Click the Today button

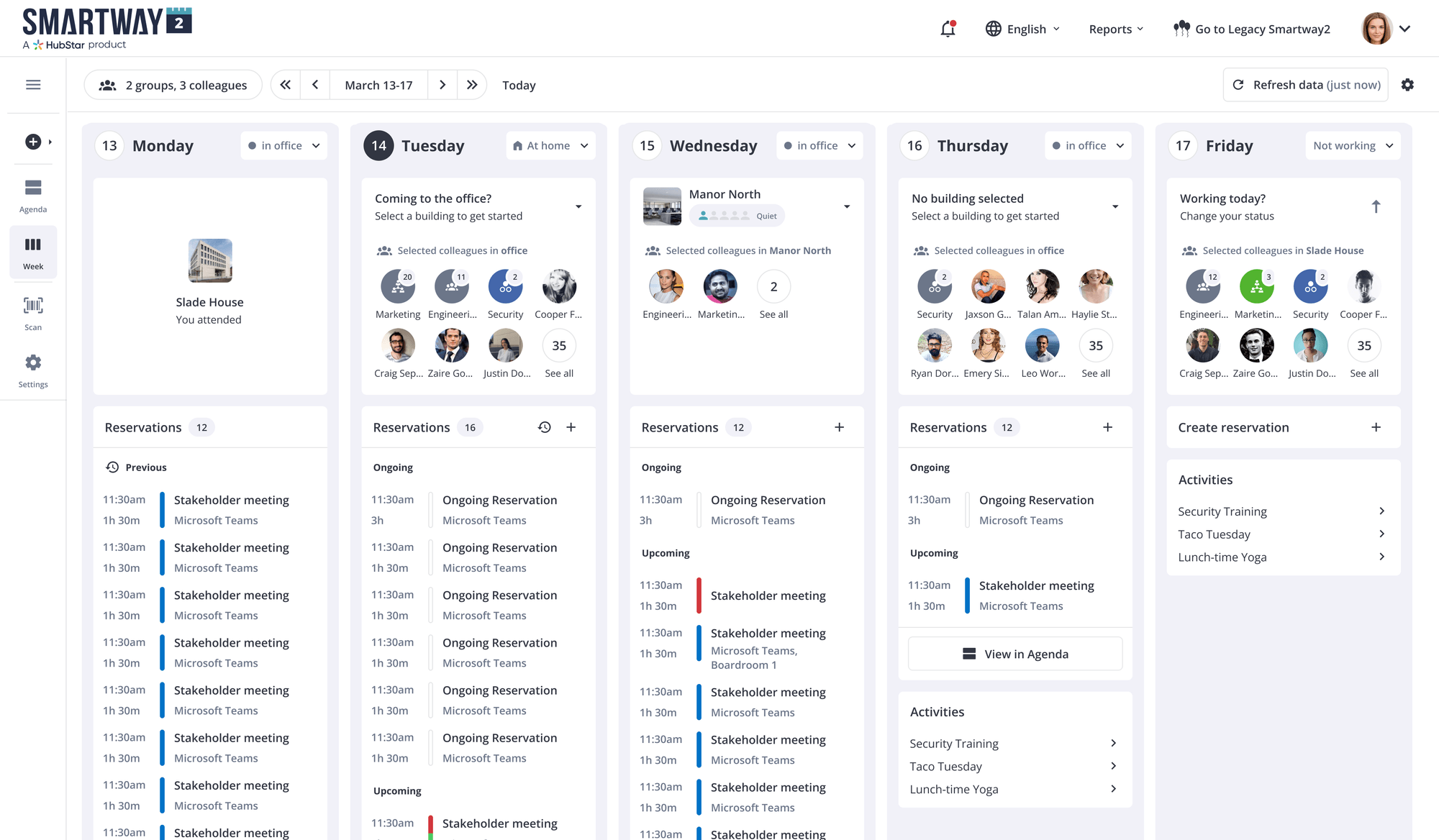[519, 85]
